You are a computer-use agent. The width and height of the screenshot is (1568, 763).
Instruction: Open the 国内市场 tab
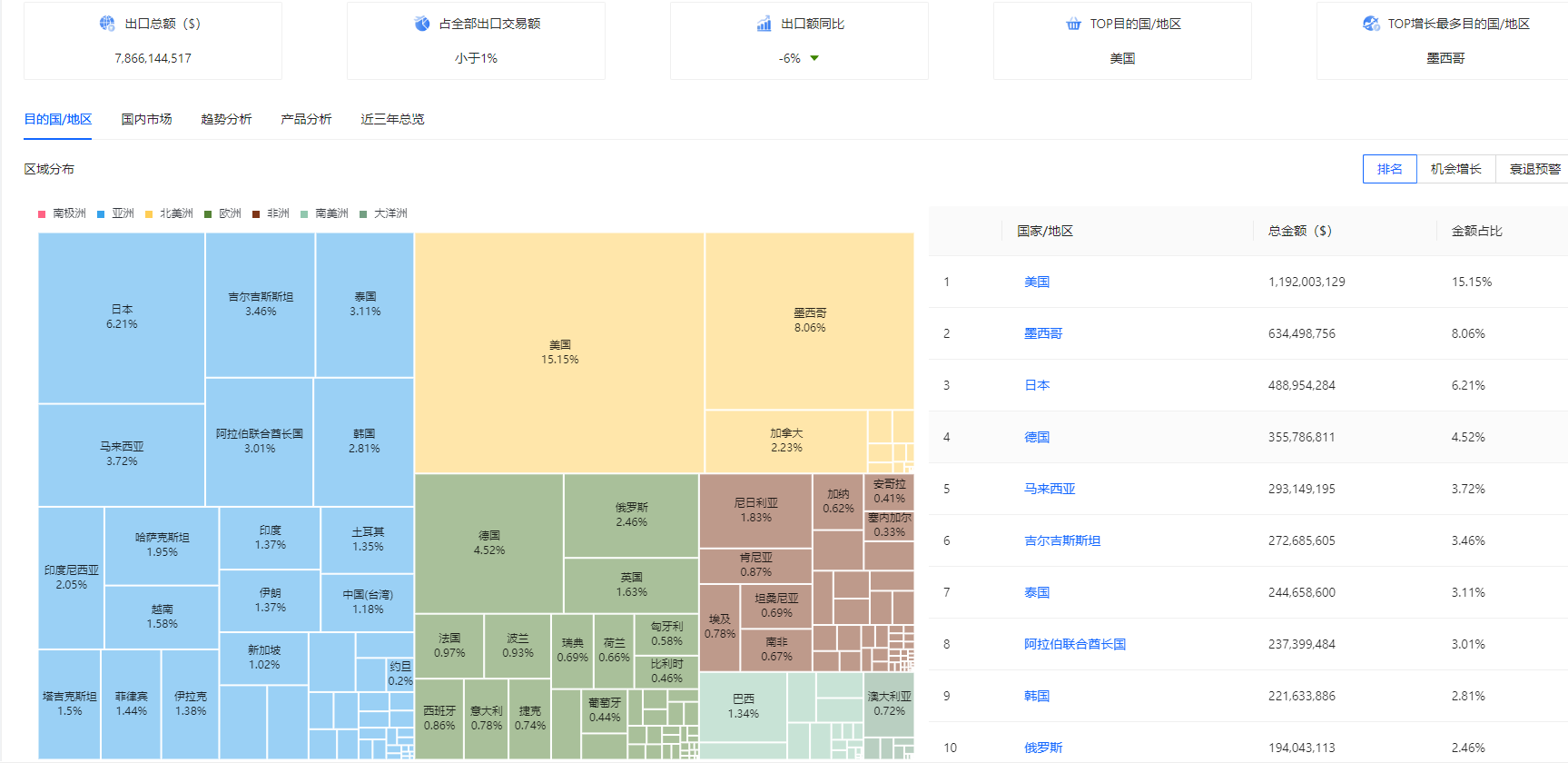146,119
